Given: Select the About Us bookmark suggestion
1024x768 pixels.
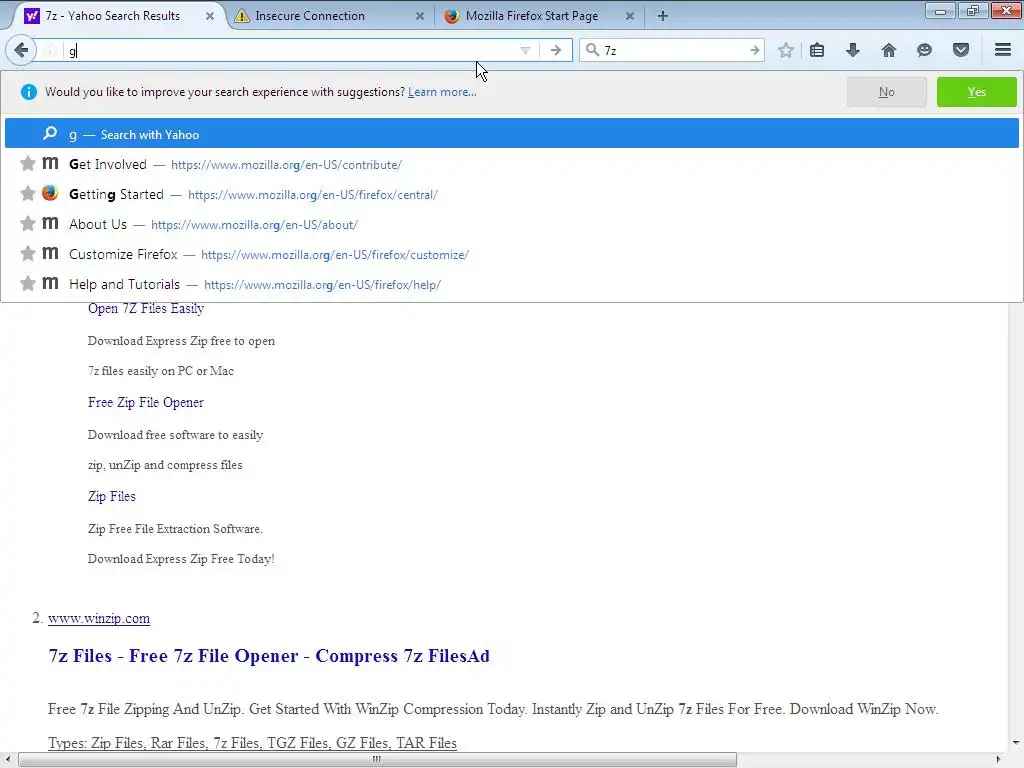Looking at the screenshot, I should 511,225.
